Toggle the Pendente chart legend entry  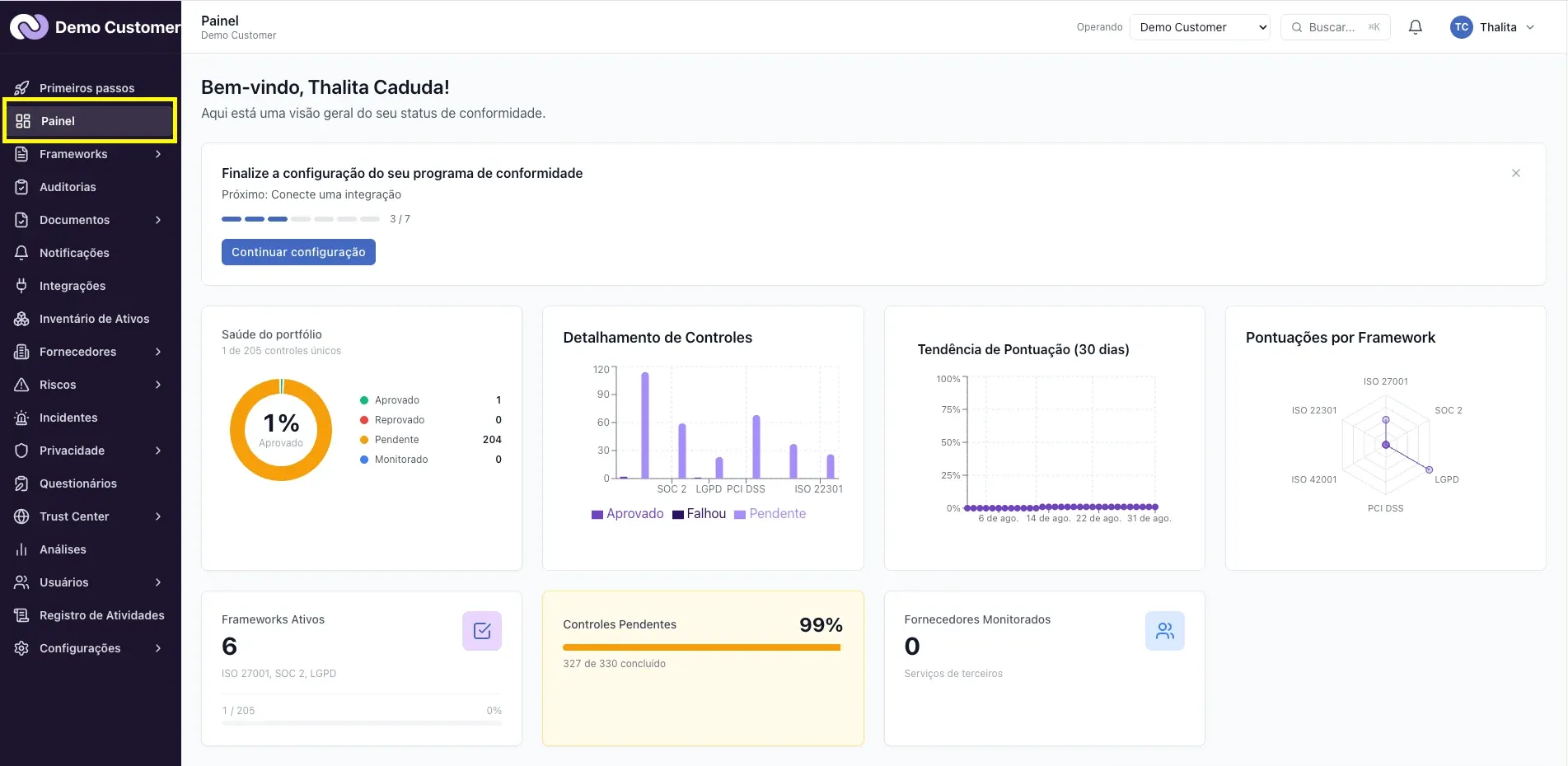coord(770,514)
